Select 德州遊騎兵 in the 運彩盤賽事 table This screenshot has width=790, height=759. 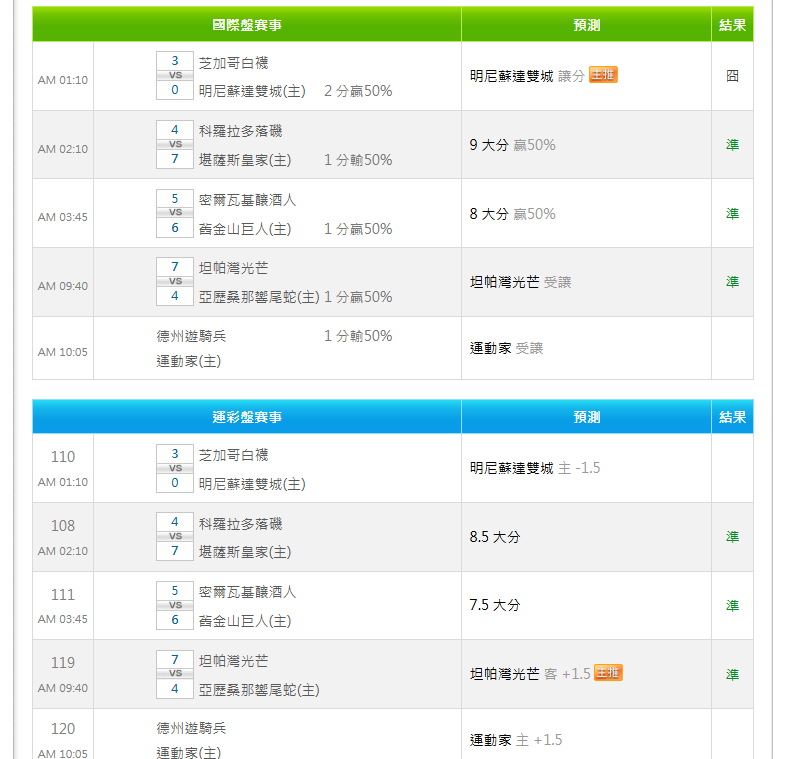191,728
